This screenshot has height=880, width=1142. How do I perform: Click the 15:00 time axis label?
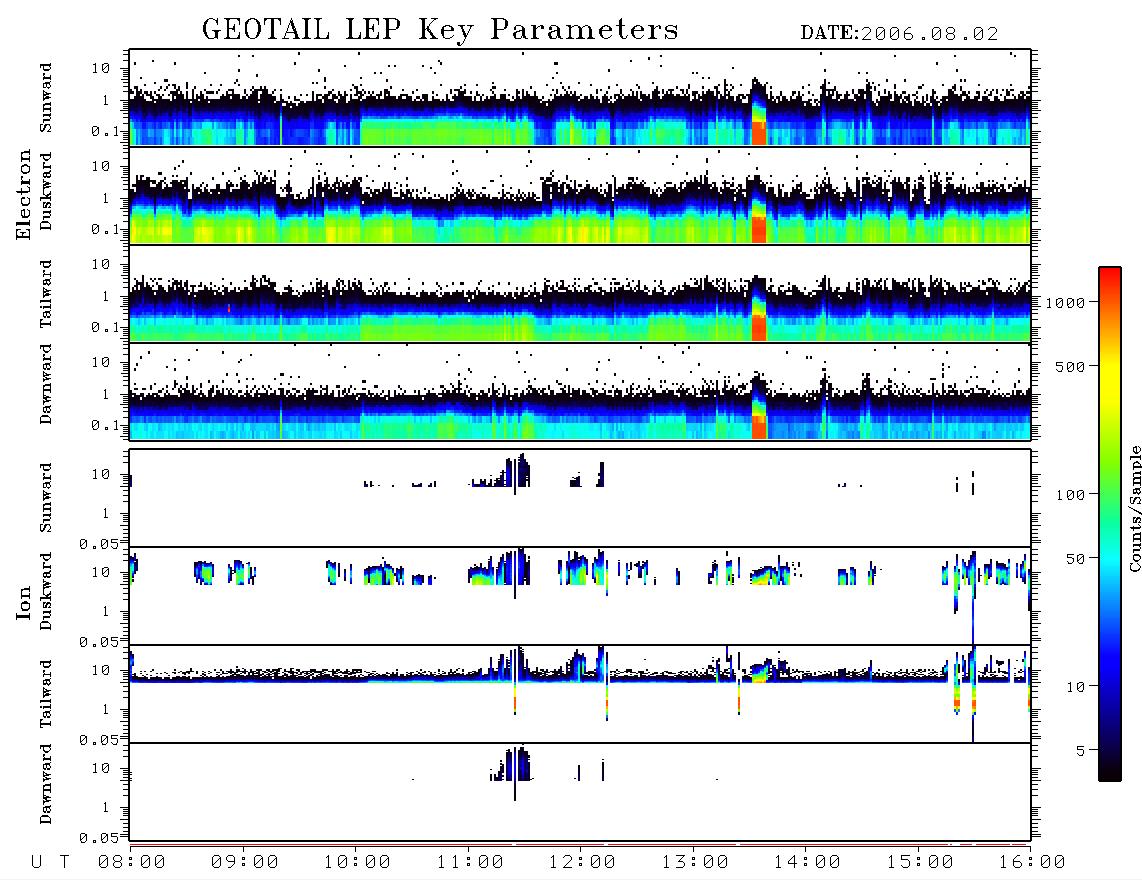920,863
